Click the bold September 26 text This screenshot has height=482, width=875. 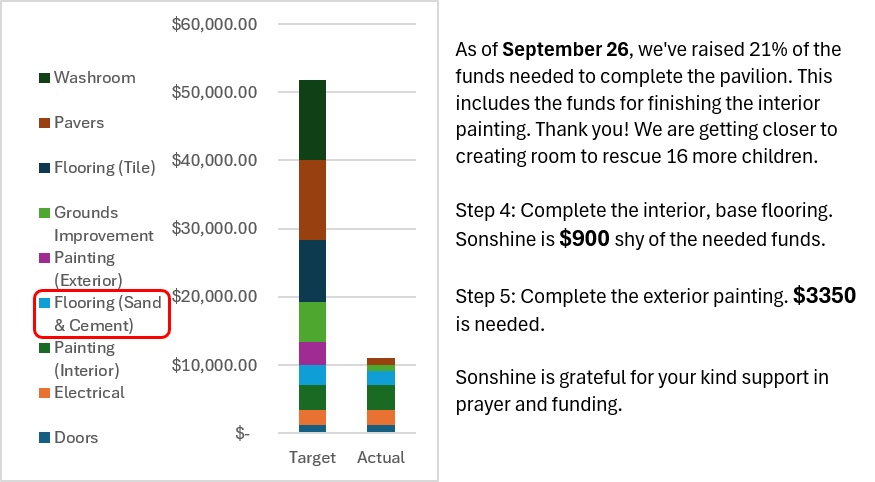click(565, 49)
